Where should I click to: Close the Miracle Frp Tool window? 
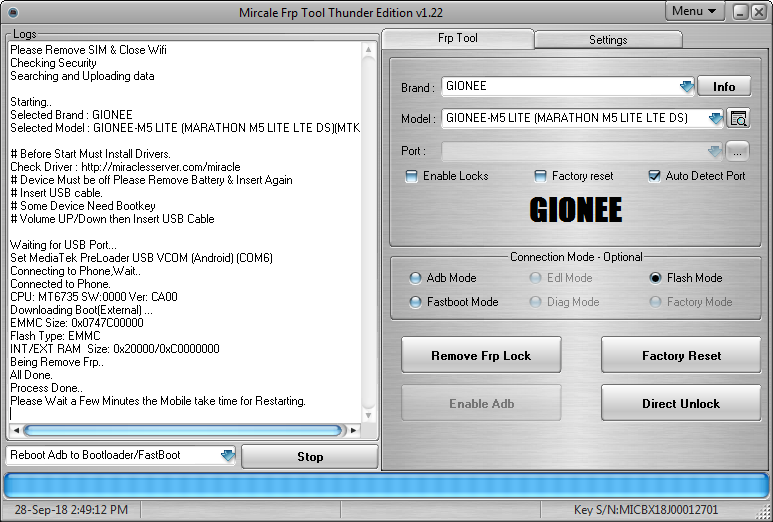(759, 12)
